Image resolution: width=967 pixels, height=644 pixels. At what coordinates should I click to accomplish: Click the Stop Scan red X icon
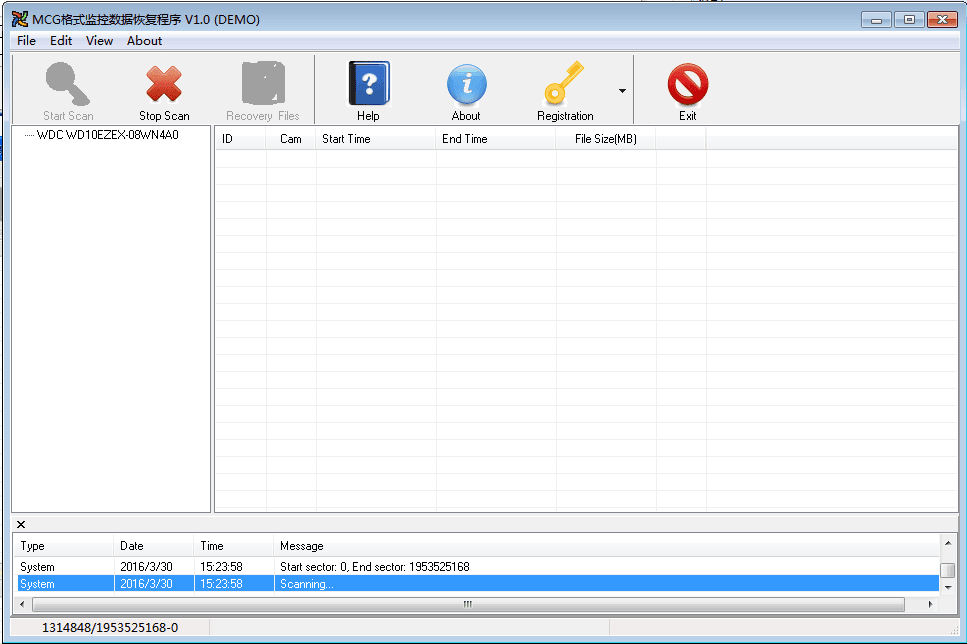click(164, 84)
